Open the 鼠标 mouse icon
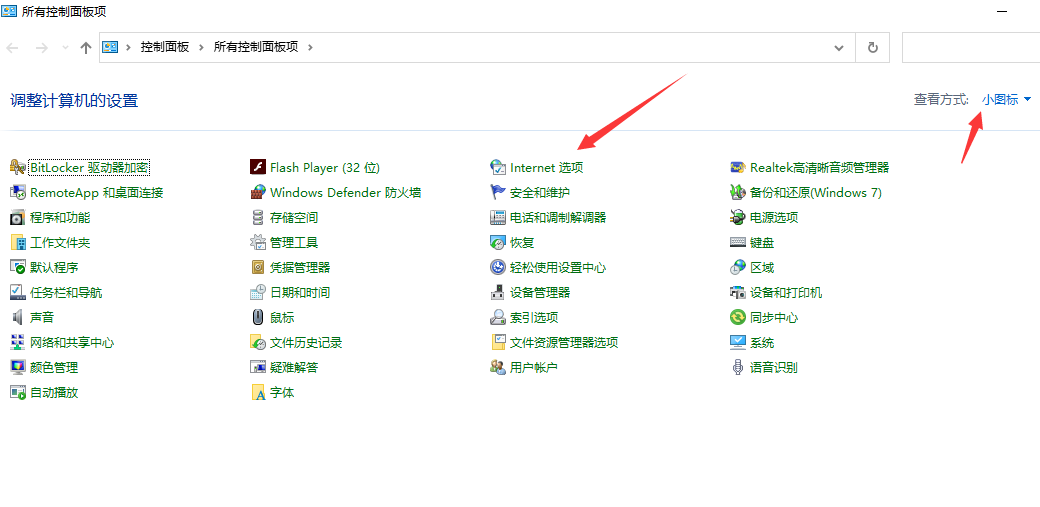 point(258,317)
